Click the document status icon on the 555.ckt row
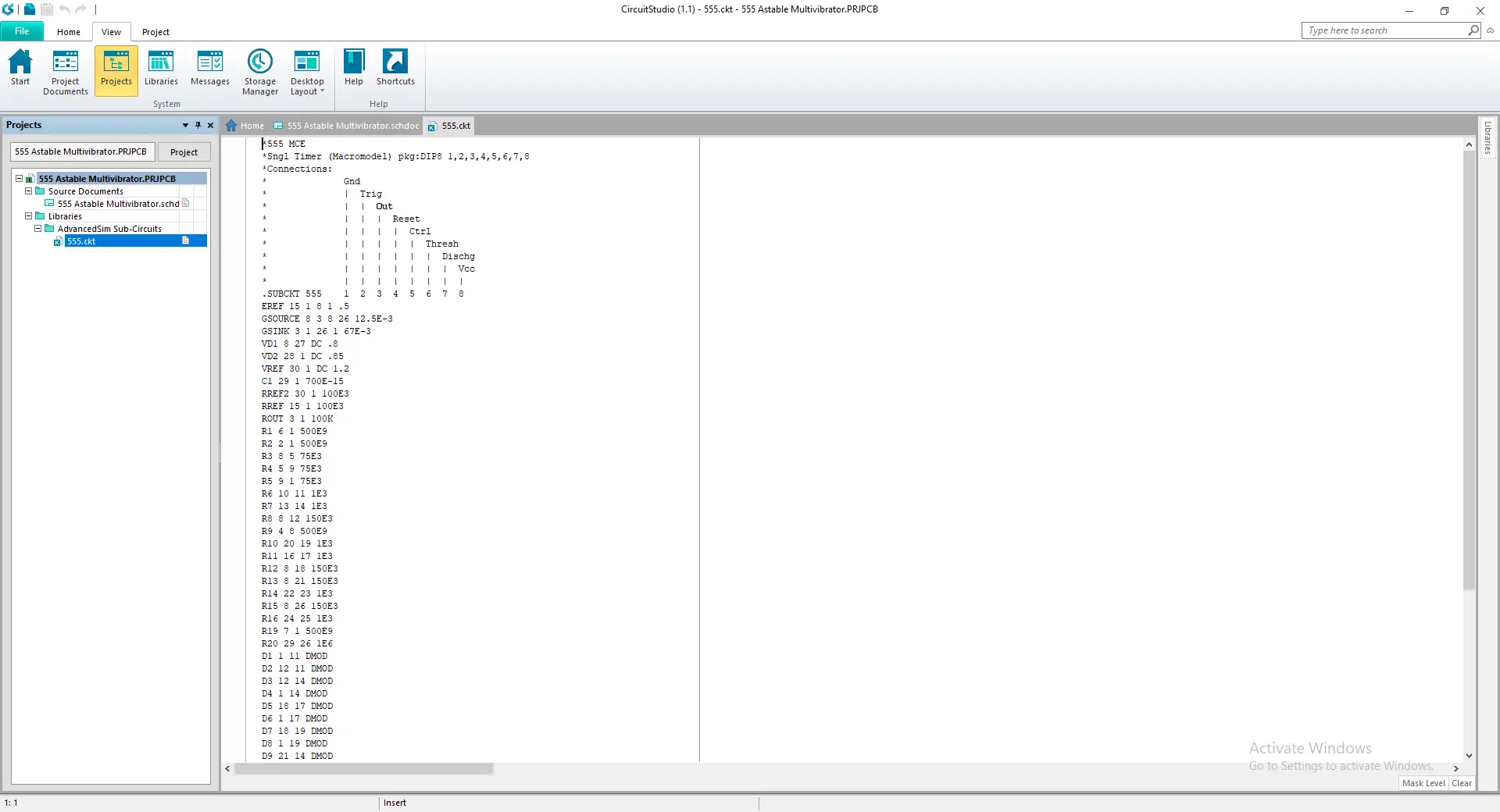Screen dimensions: 1500x812 tap(186, 241)
